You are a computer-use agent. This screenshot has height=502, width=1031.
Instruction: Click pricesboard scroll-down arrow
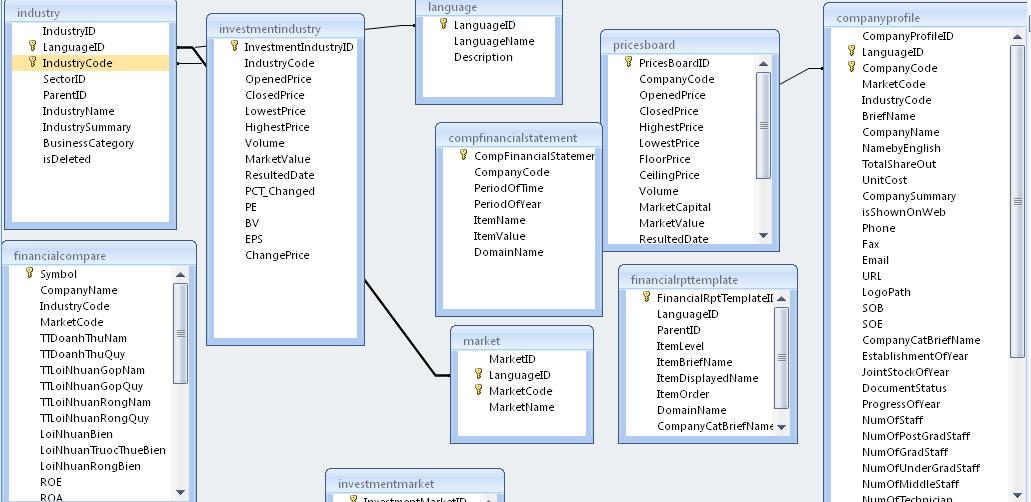(x=763, y=236)
